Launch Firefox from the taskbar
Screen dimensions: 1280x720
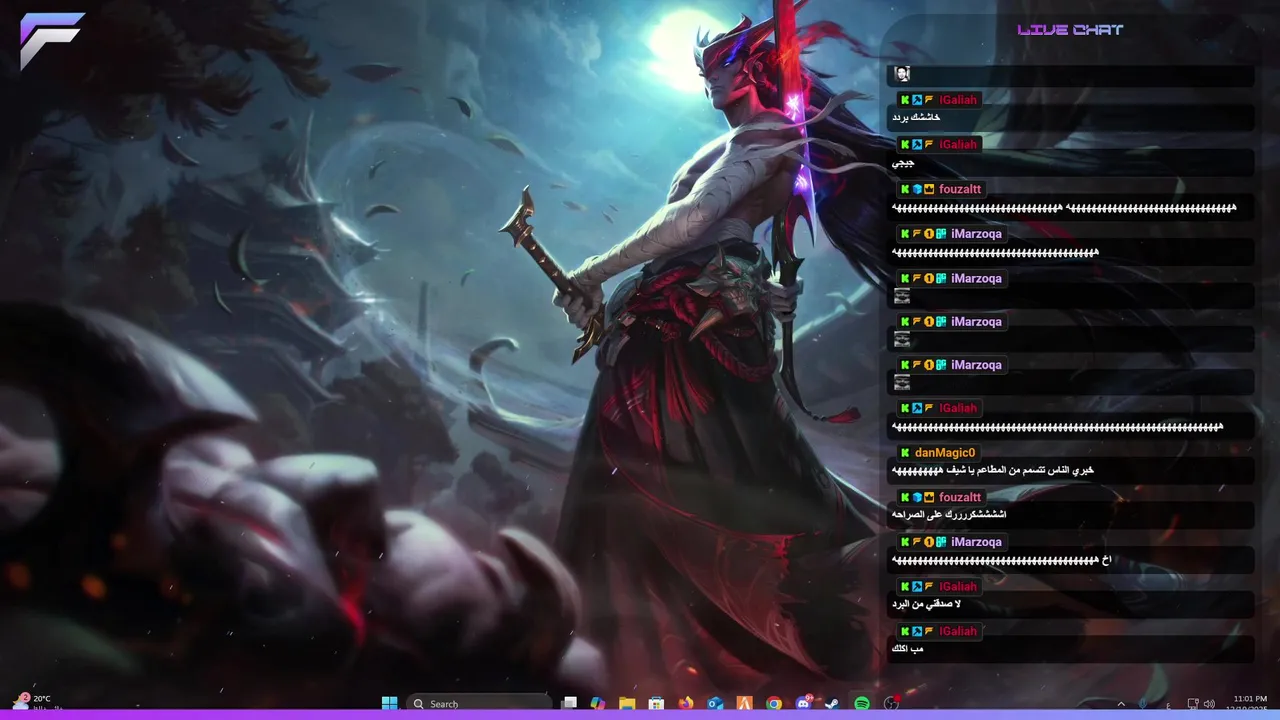pyautogui.click(x=685, y=703)
